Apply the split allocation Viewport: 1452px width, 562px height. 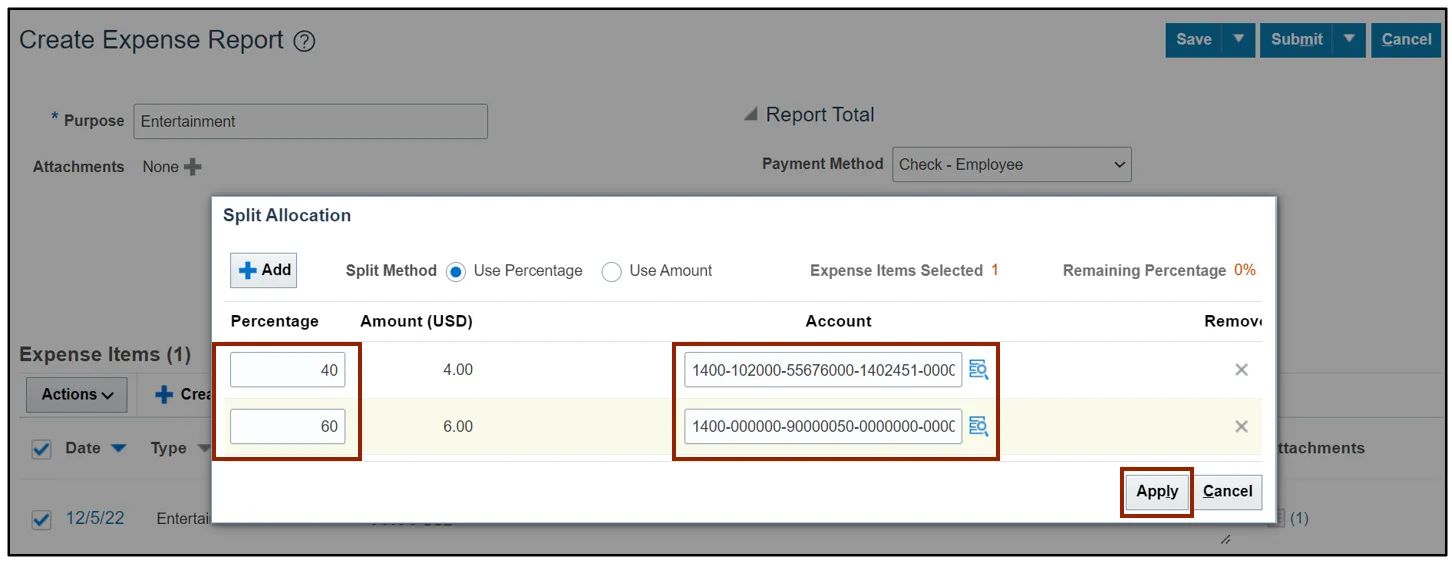[x=1157, y=491]
